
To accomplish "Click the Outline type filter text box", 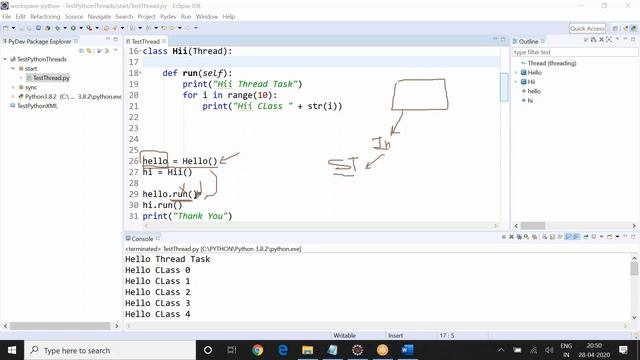I will click(575, 52).
